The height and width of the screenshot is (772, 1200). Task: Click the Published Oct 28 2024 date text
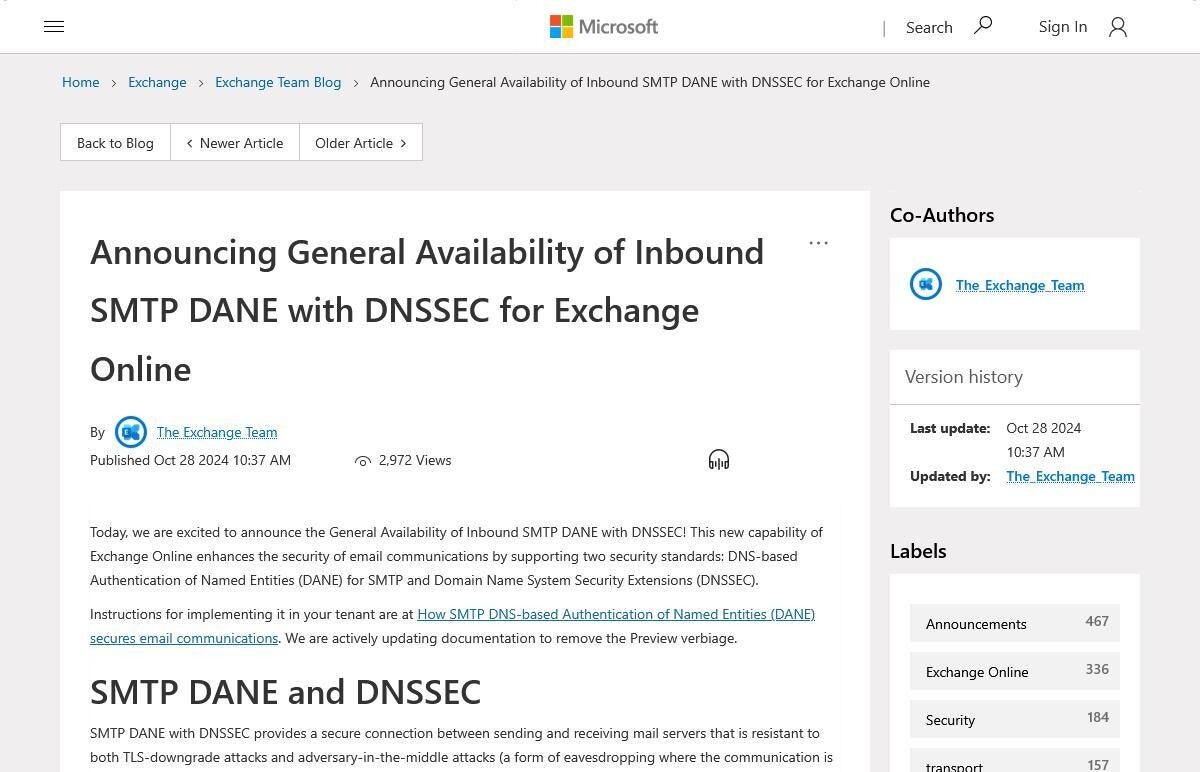click(x=190, y=460)
